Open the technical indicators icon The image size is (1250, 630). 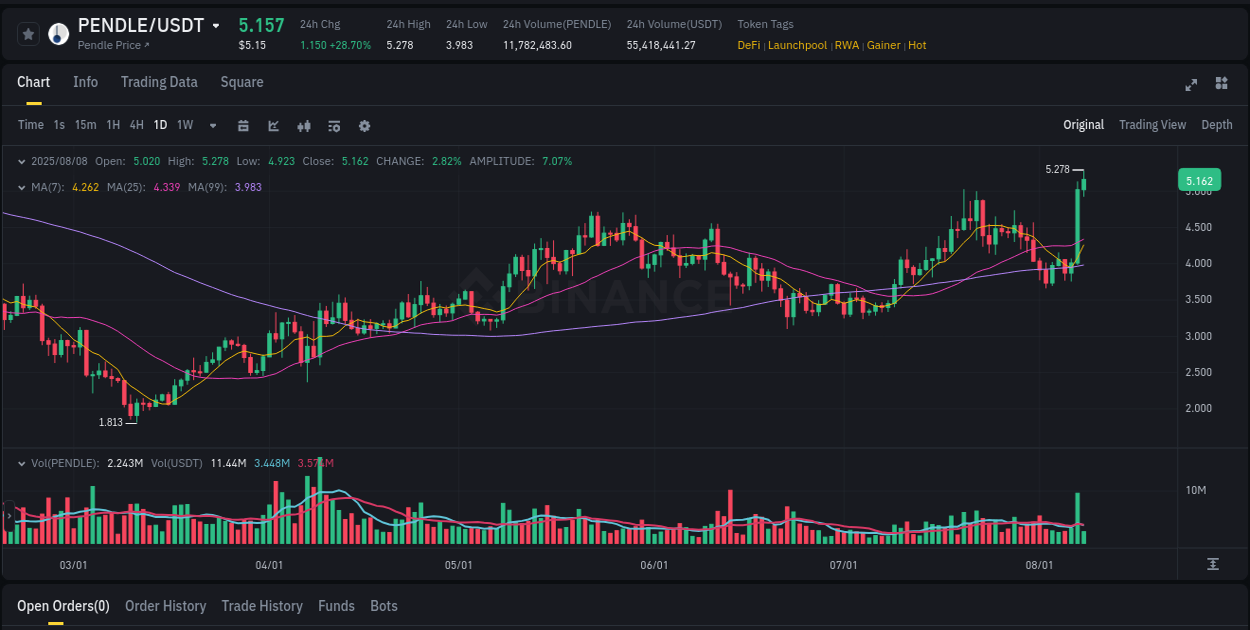[x=333, y=126]
